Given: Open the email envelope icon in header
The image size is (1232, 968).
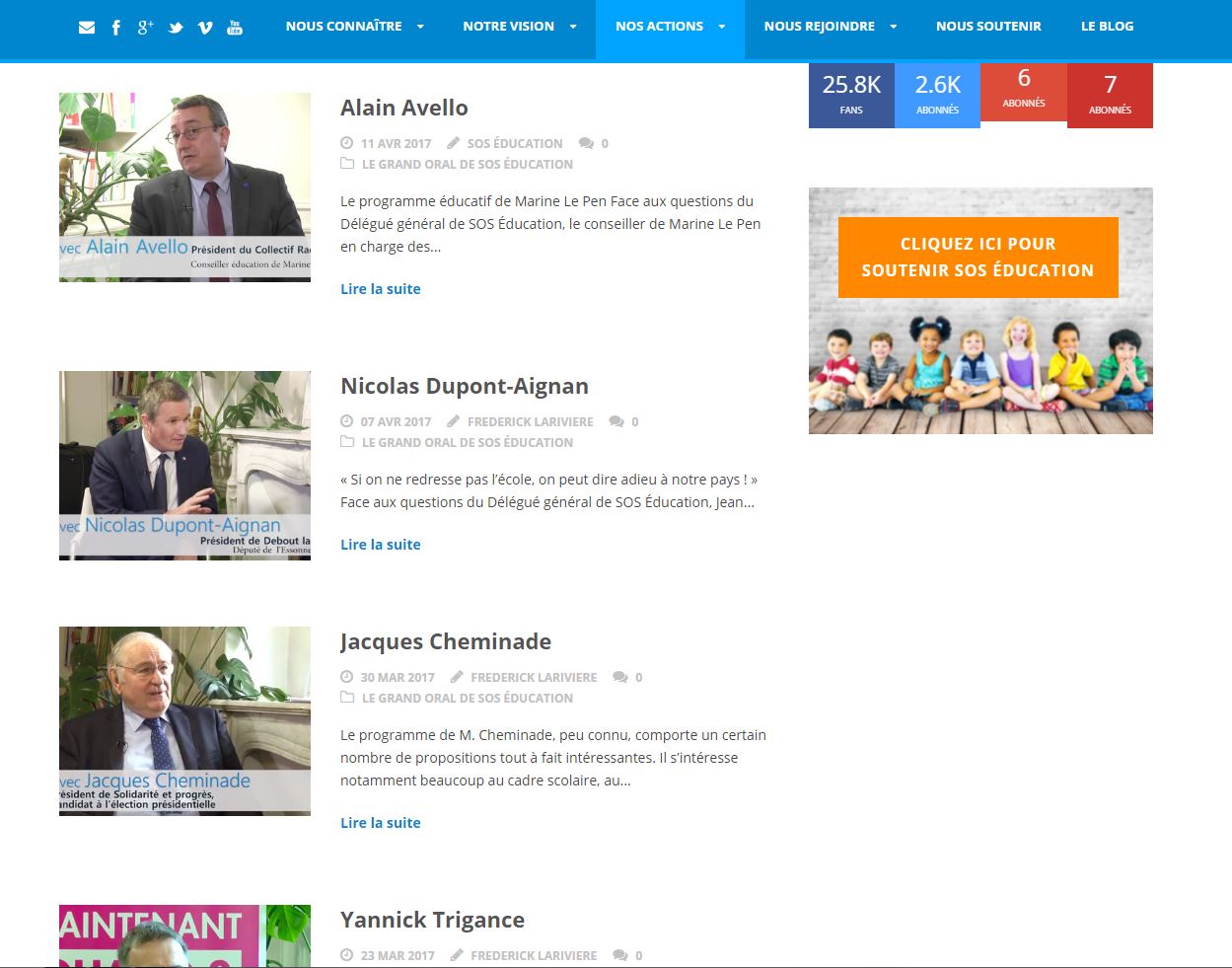Looking at the screenshot, I should coord(87,27).
